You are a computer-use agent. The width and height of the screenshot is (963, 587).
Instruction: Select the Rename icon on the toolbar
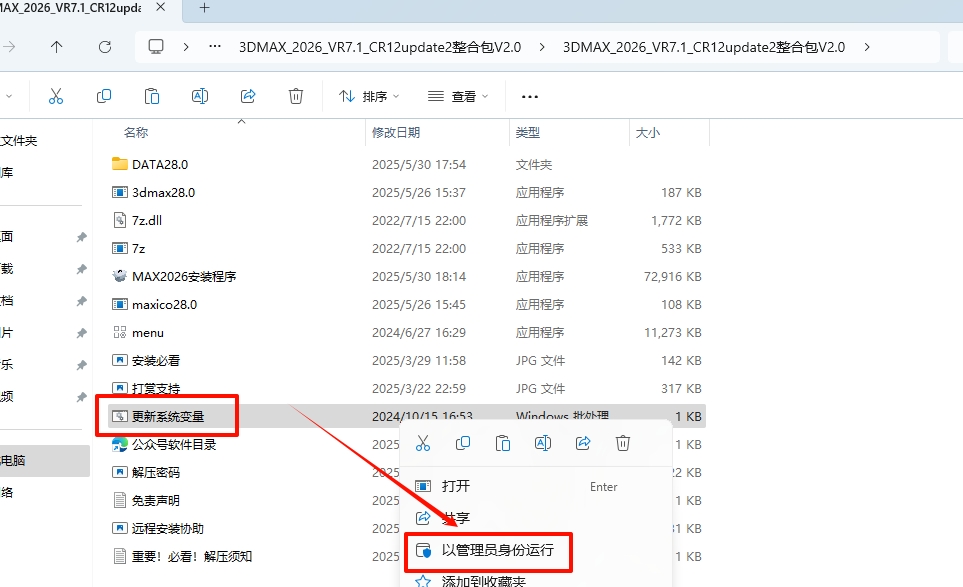[x=199, y=95]
